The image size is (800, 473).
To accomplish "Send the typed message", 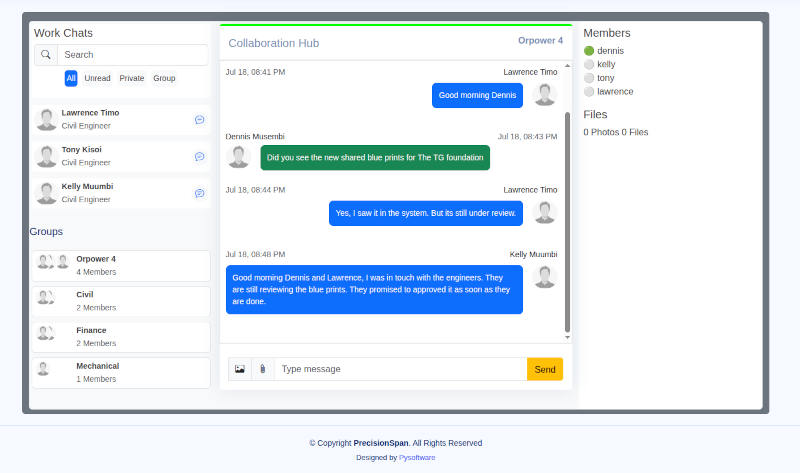I will [x=545, y=369].
